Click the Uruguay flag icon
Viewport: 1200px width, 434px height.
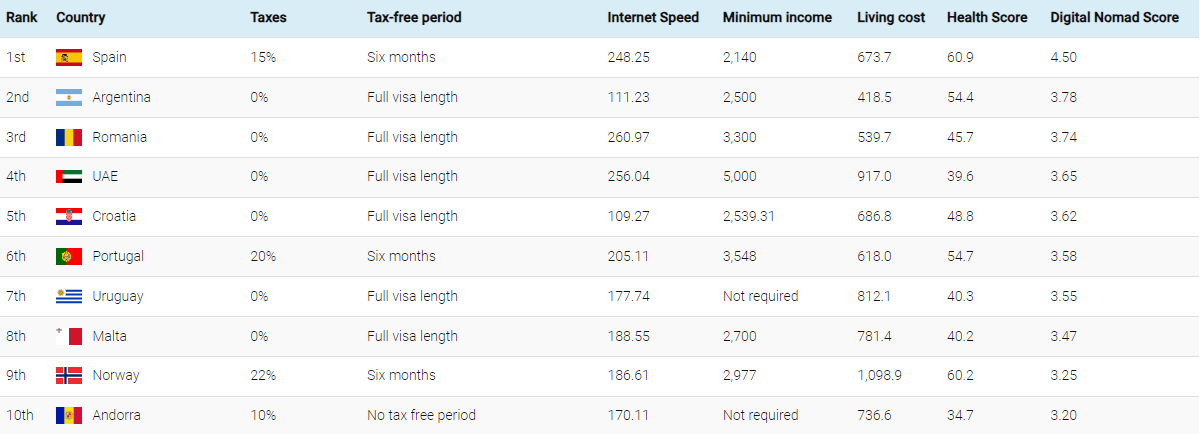(x=68, y=296)
